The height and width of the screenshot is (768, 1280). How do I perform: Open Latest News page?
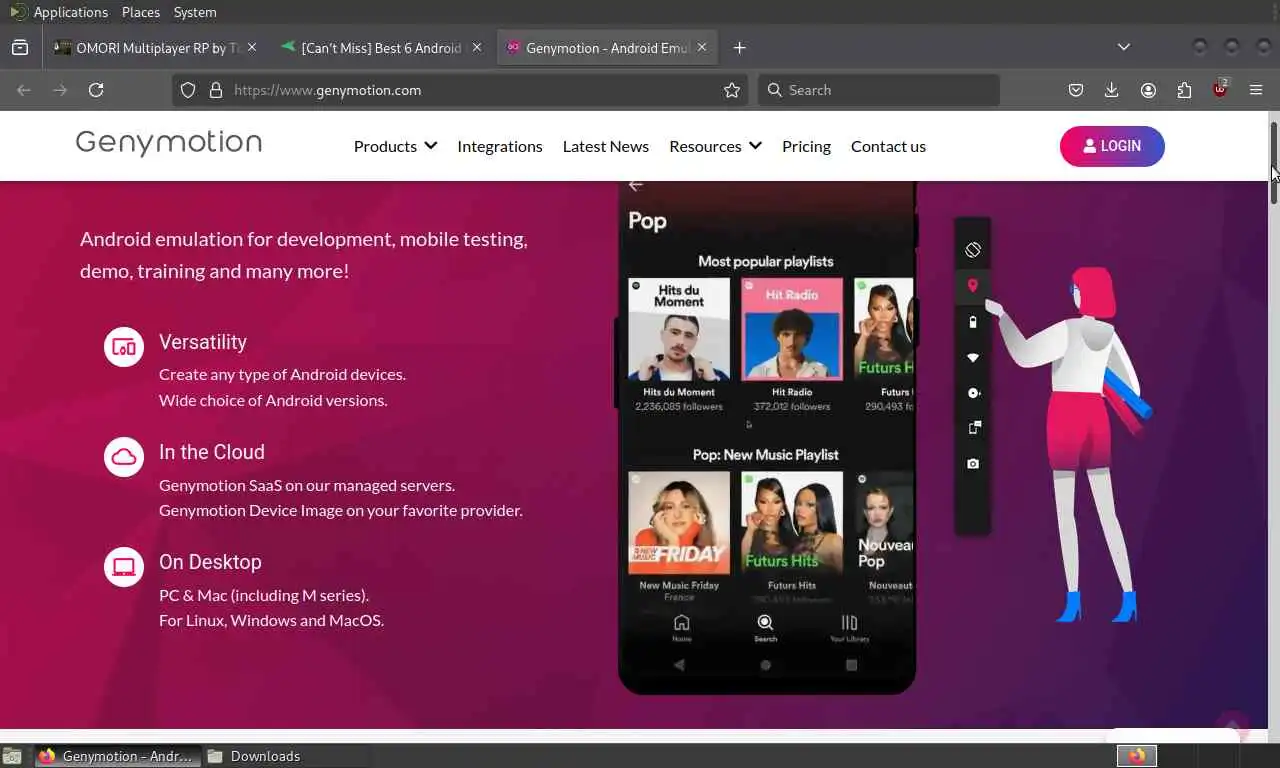point(606,146)
